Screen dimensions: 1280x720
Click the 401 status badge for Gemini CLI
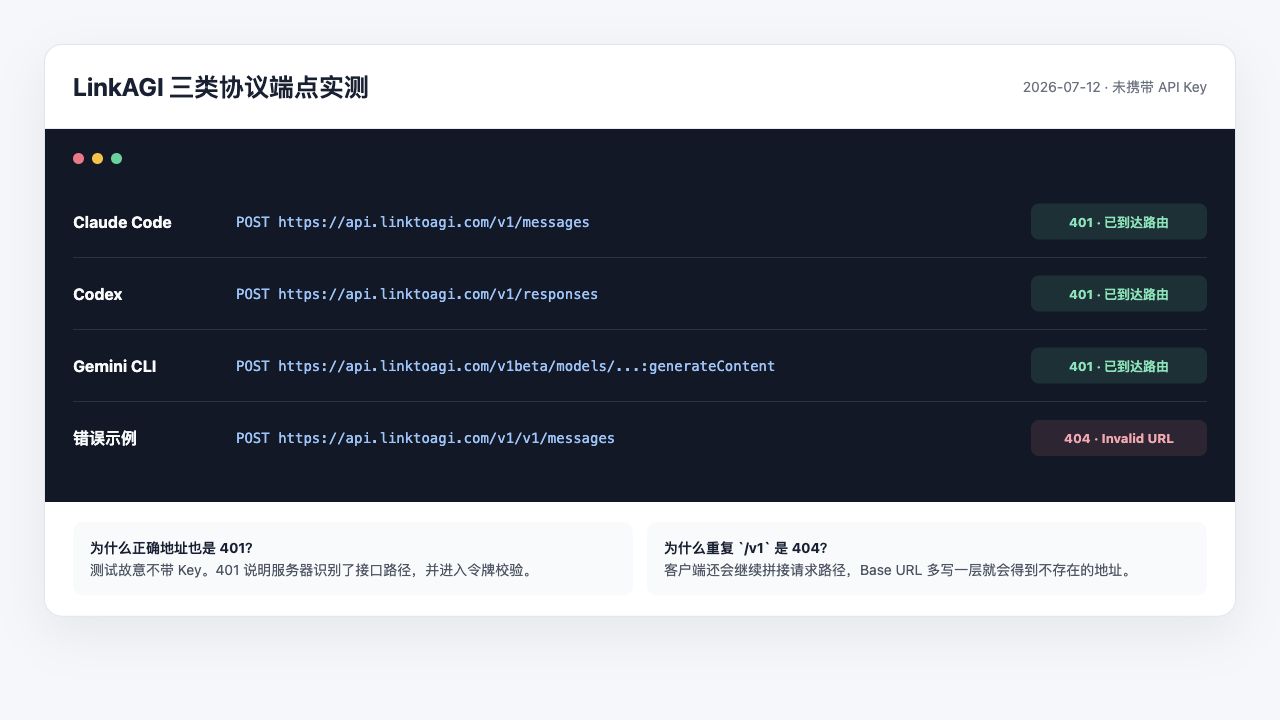point(1119,366)
